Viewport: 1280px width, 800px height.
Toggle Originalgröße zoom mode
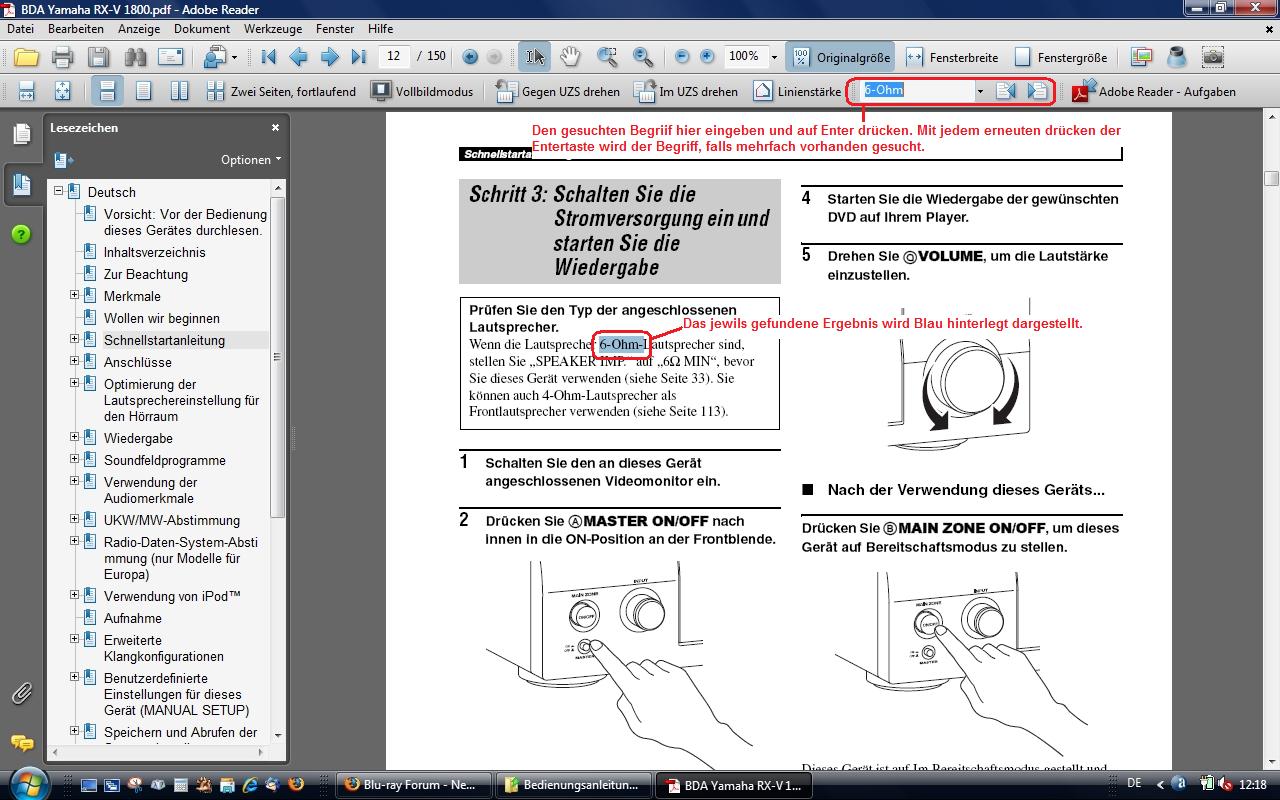[841, 57]
